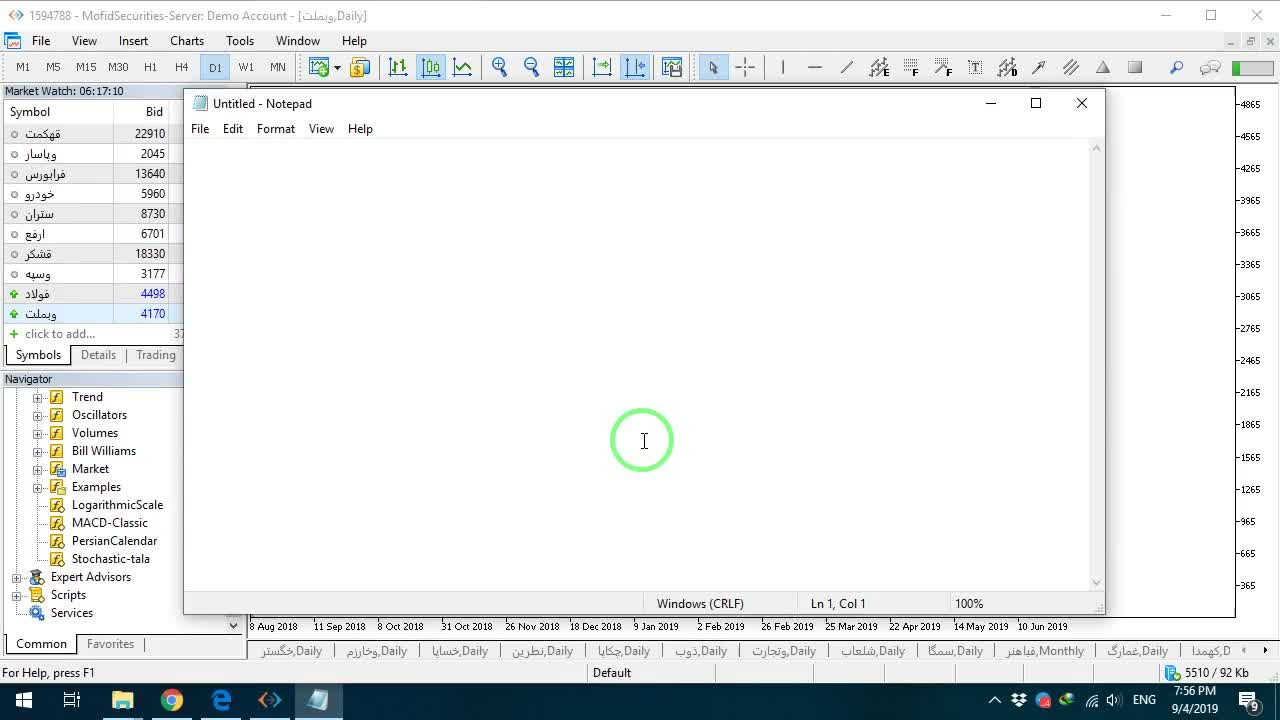Click the Notepad vertical scrollbar down arrow
1280x720 pixels.
point(1097,583)
